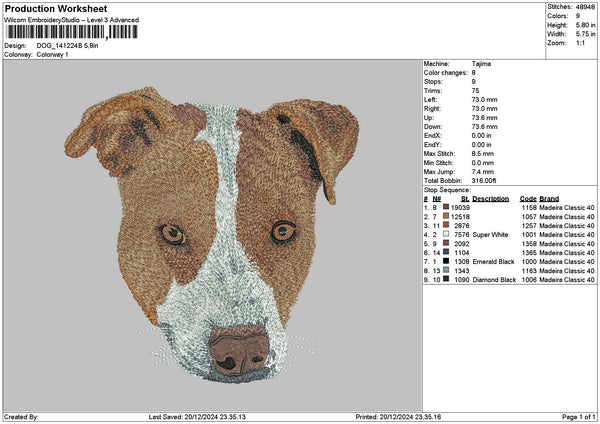Viewport: 600px width, 424px height.
Task: Click the Description column header
Action: click(x=491, y=198)
